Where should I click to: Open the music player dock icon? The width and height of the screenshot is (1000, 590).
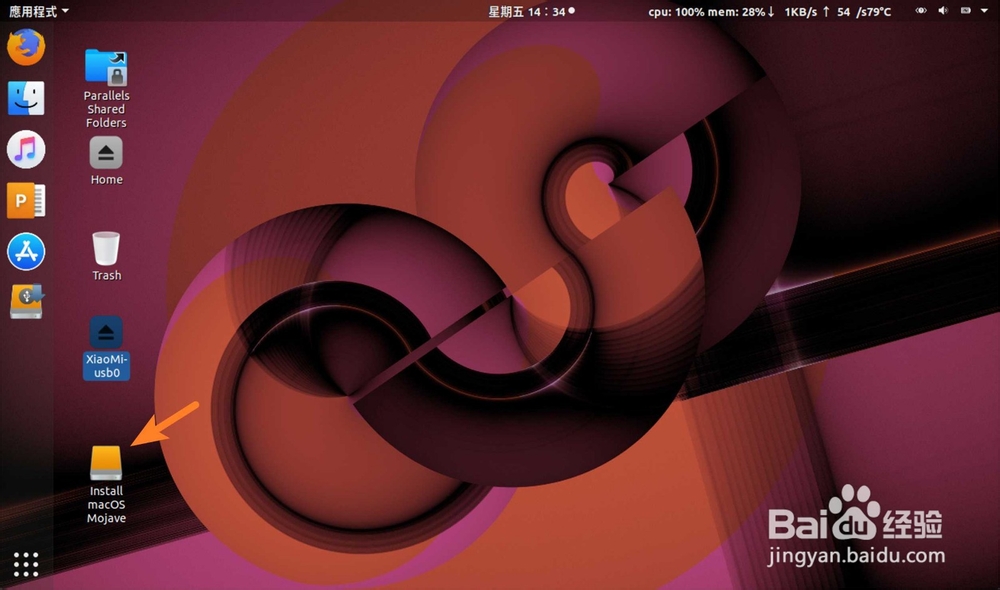pos(26,149)
